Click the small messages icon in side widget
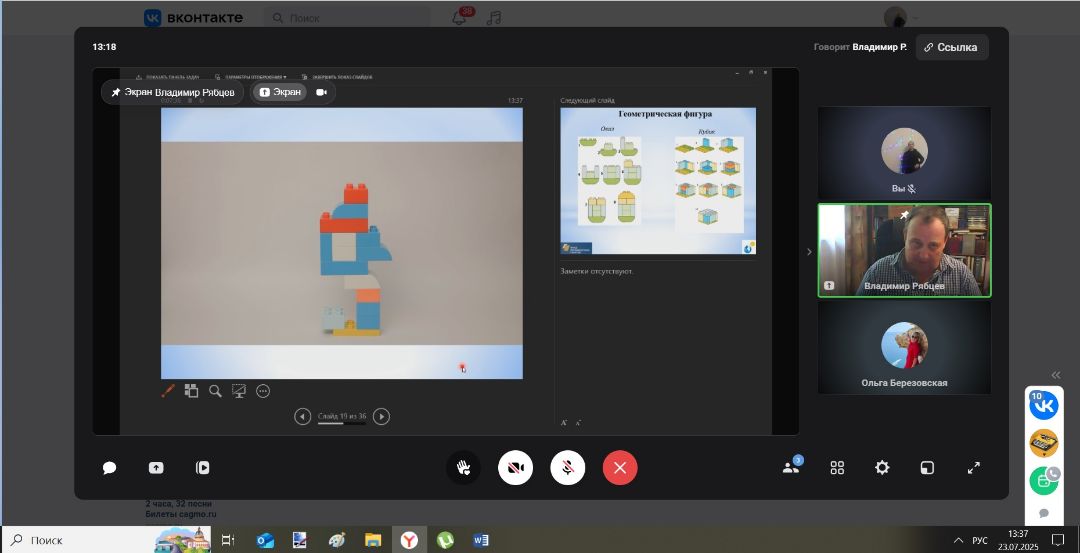Screen dimensions: 1080x553 (x=1043, y=514)
